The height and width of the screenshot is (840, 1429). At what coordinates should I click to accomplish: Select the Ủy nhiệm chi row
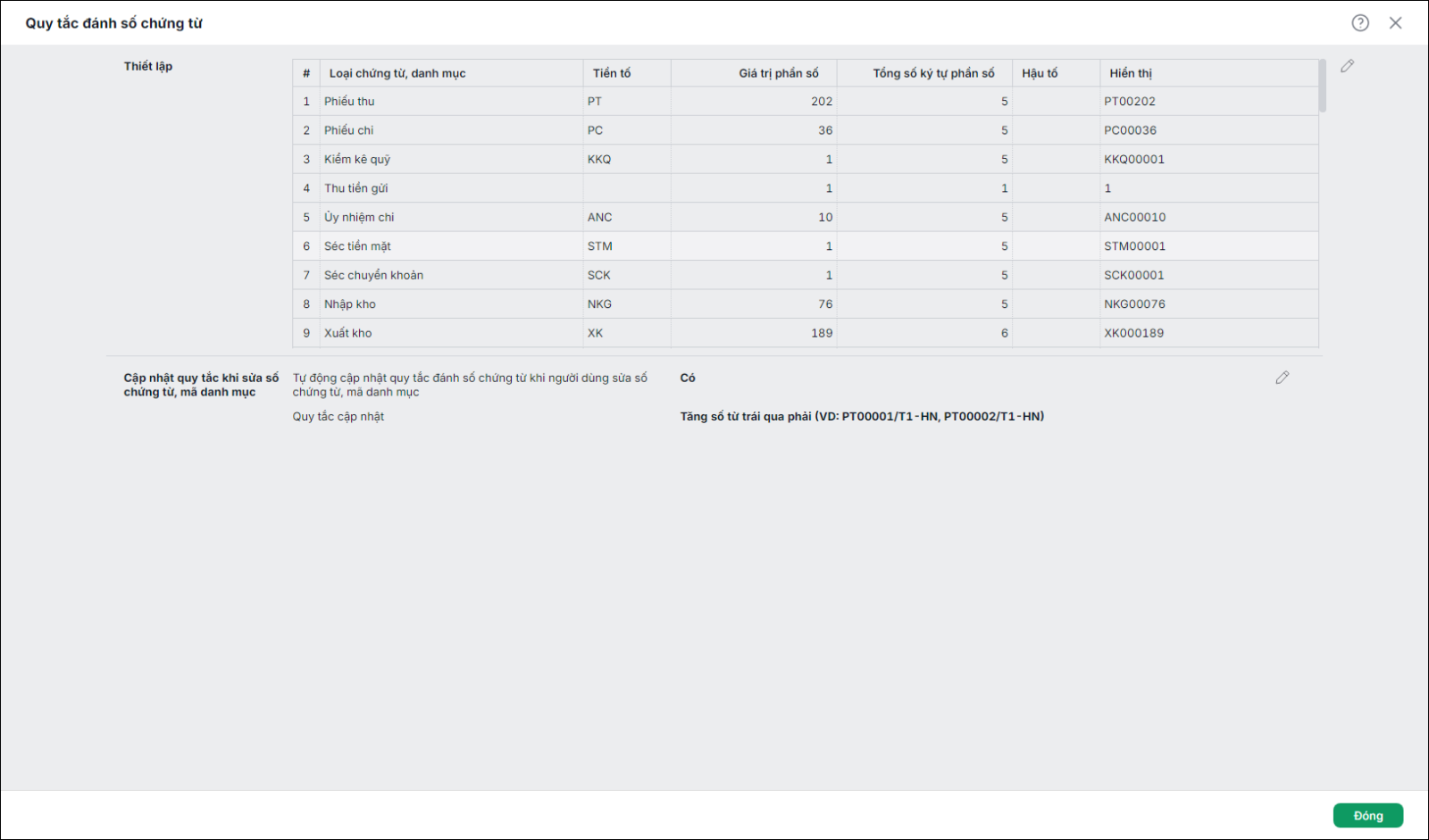[806, 217]
